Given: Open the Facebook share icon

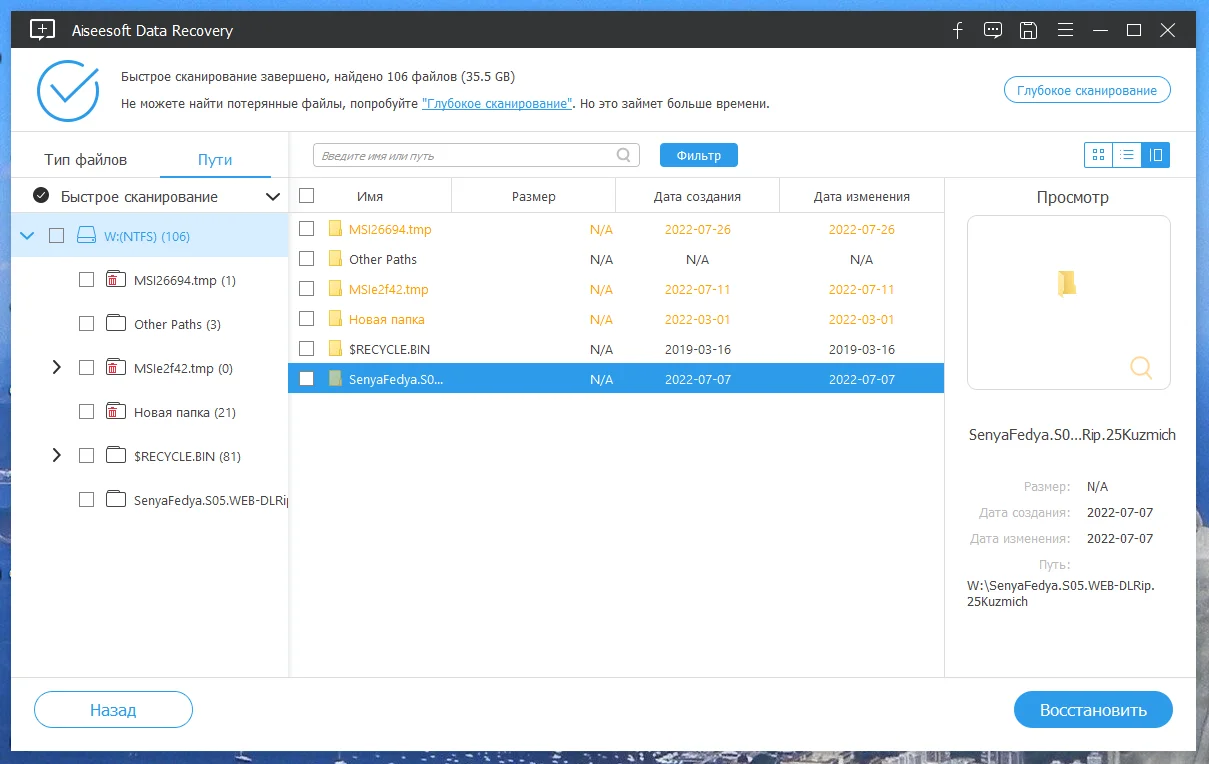Looking at the screenshot, I should click(x=957, y=30).
